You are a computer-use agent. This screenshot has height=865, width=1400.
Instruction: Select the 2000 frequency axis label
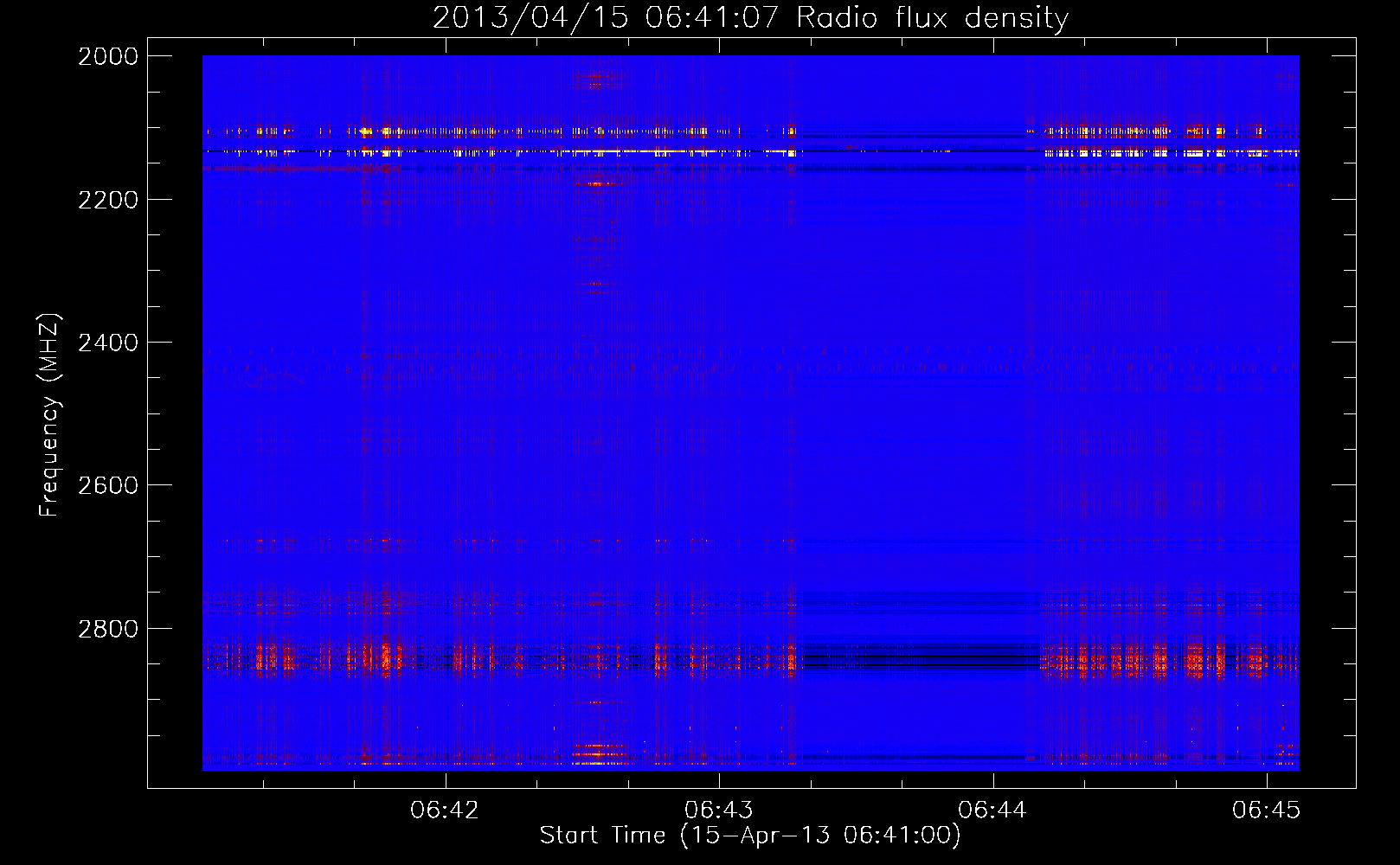click(x=108, y=56)
